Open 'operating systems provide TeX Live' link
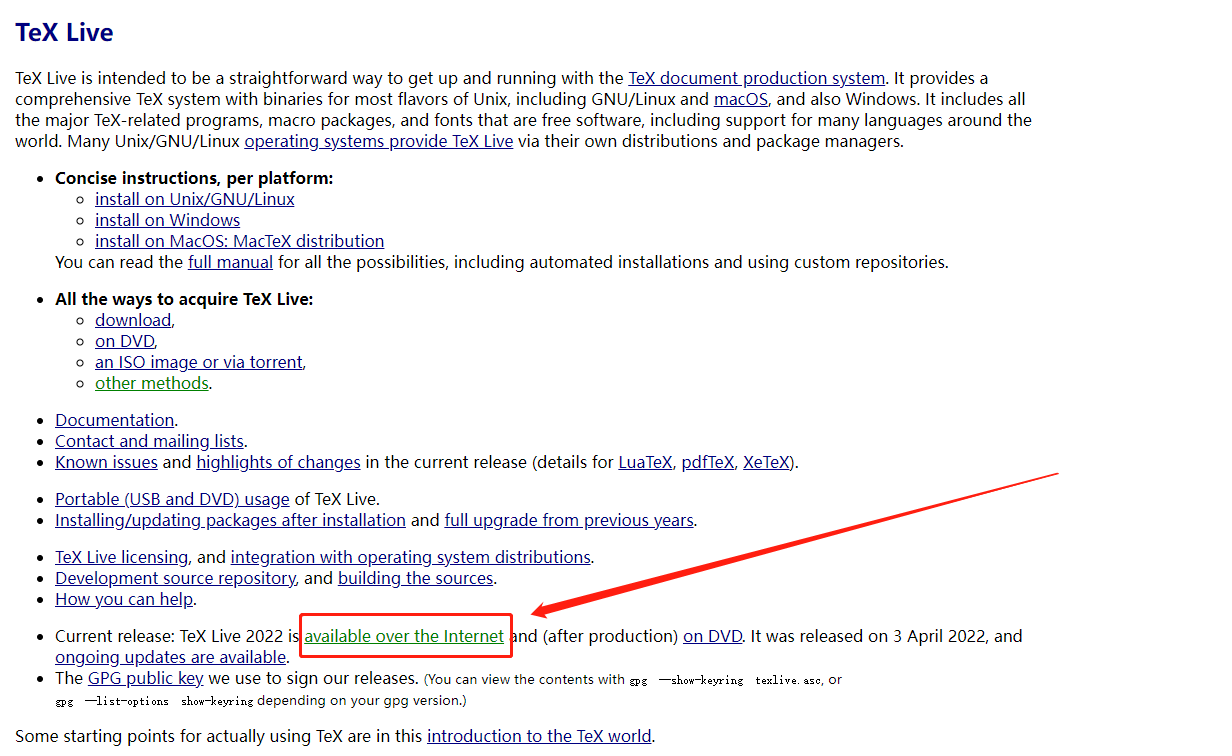 click(x=379, y=141)
